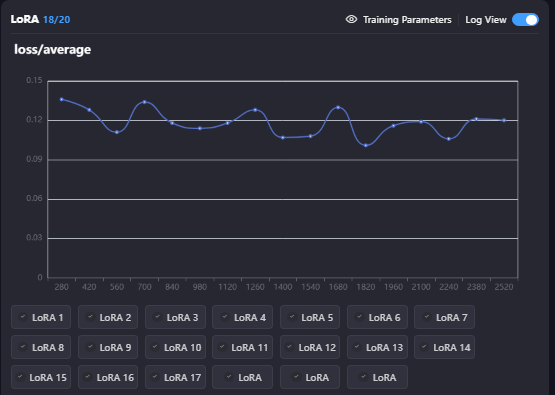Click the LoRA 4 check icon
This screenshot has height=395, width=555.
[x=225, y=317]
